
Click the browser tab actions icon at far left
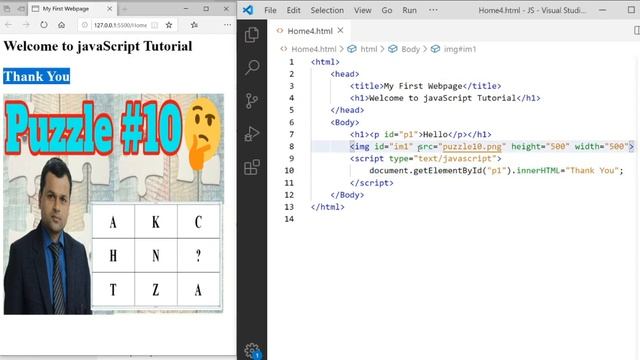point(7,9)
